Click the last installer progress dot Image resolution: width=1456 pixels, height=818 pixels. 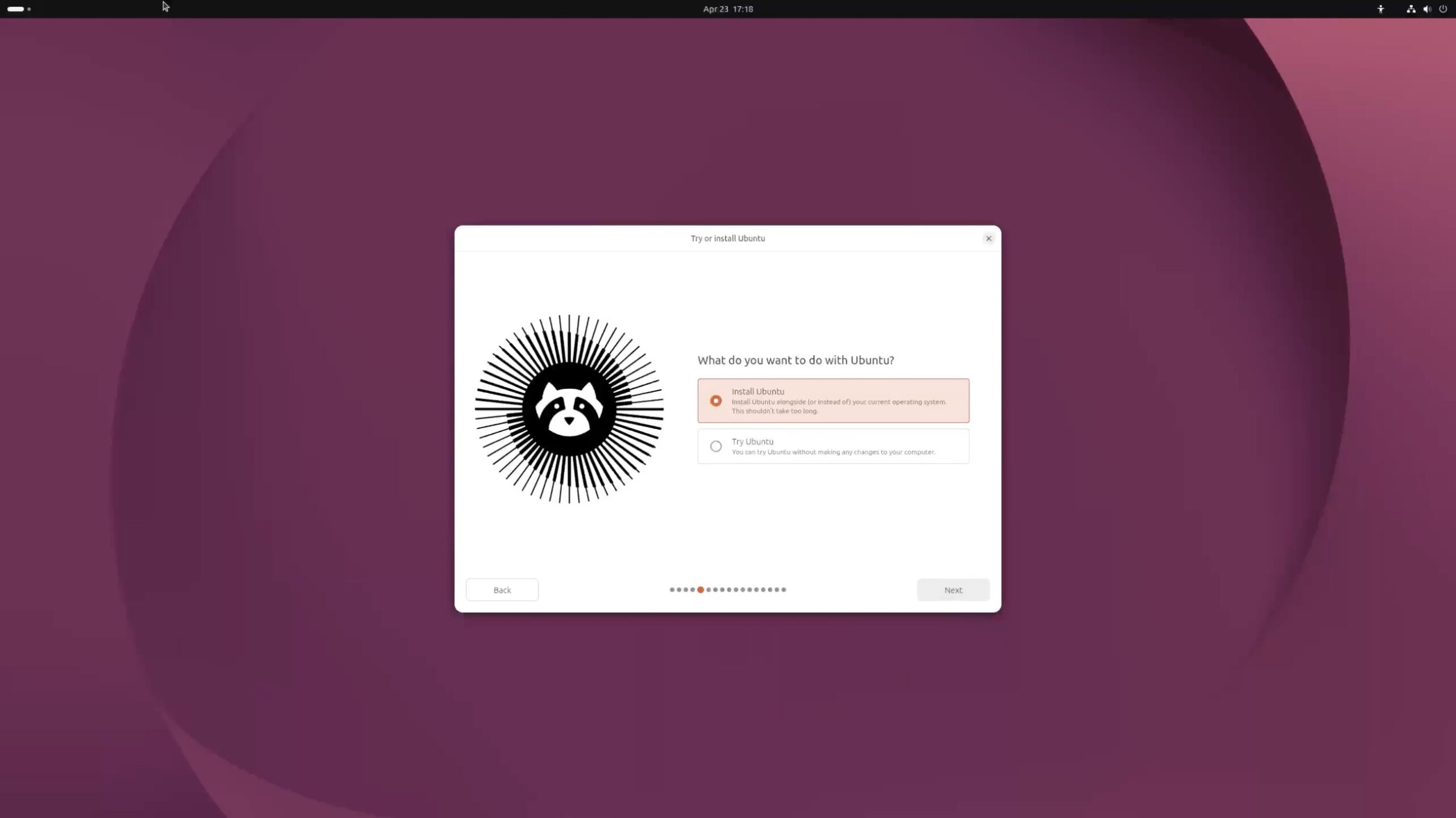784,589
